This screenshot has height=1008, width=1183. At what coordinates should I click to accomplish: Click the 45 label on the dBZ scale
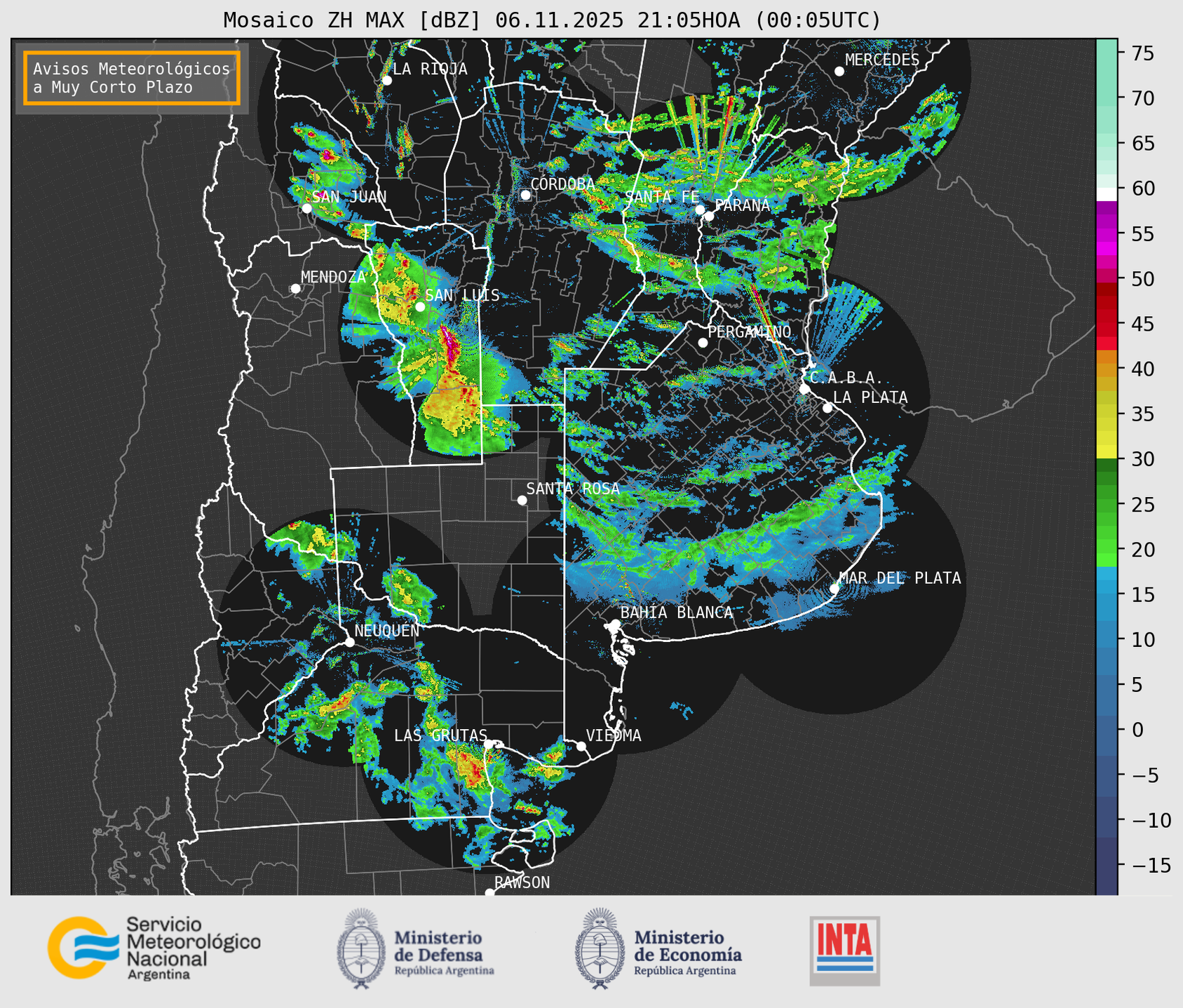click(x=1142, y=324)
